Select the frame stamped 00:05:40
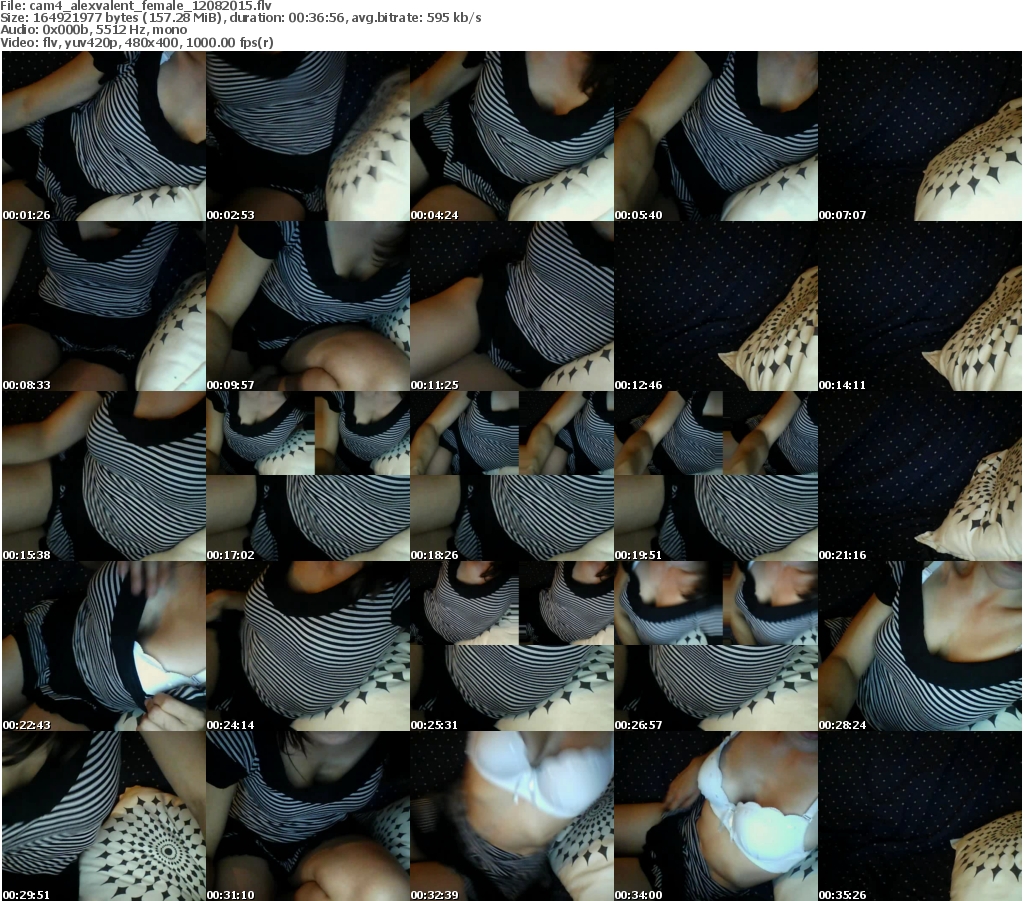Screen dimensions: 1024x901 [x=716, y=136]
